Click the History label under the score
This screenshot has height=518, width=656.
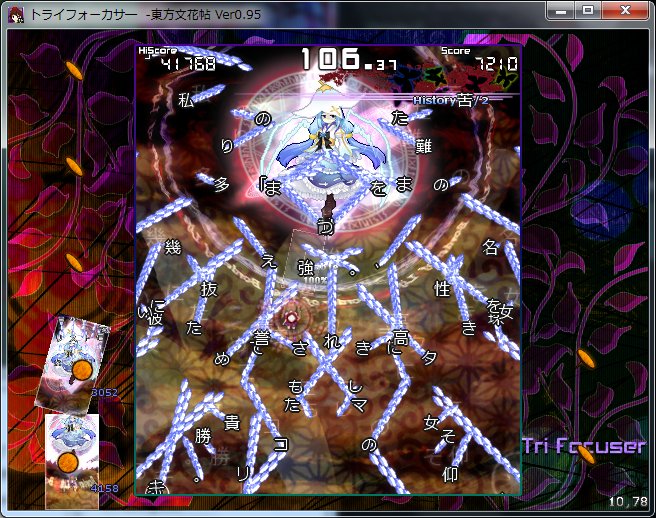(x=450, y=100)
